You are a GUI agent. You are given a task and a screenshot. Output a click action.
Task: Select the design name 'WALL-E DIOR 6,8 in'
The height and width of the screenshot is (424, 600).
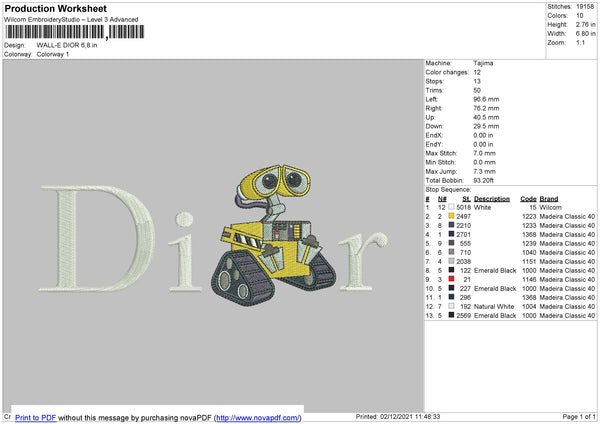click(x=67, y=45)
